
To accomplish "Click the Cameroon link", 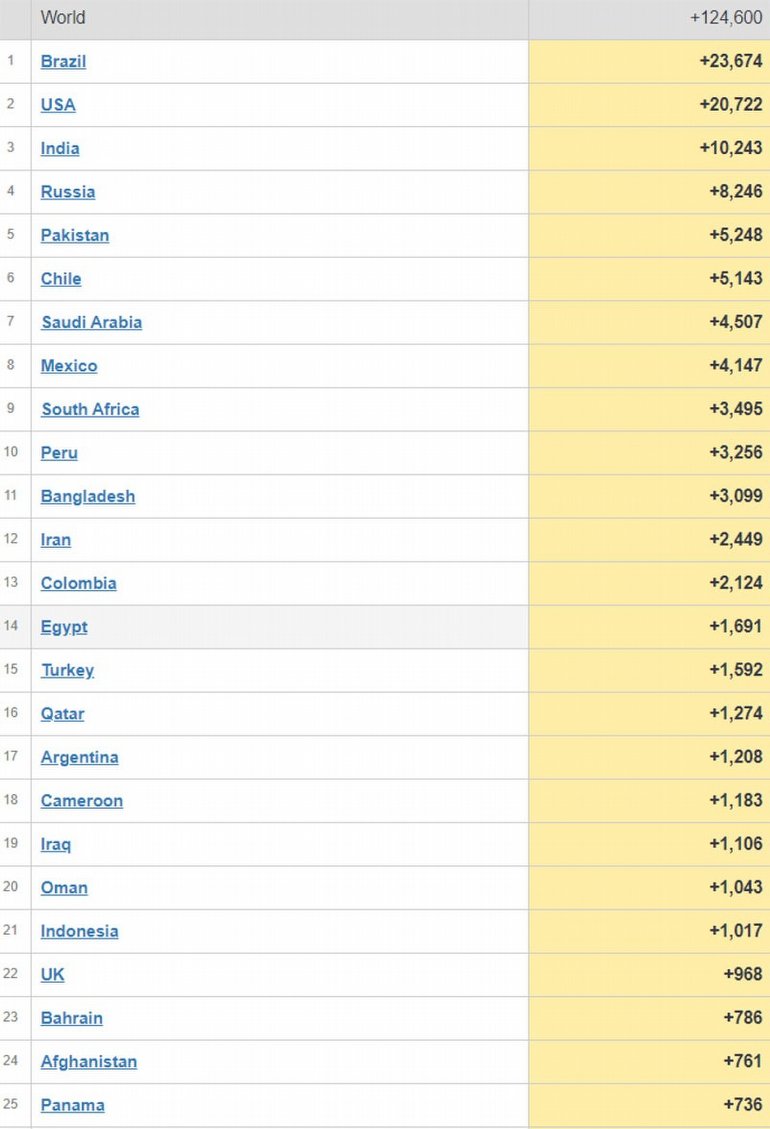I will tap(82, 801).
